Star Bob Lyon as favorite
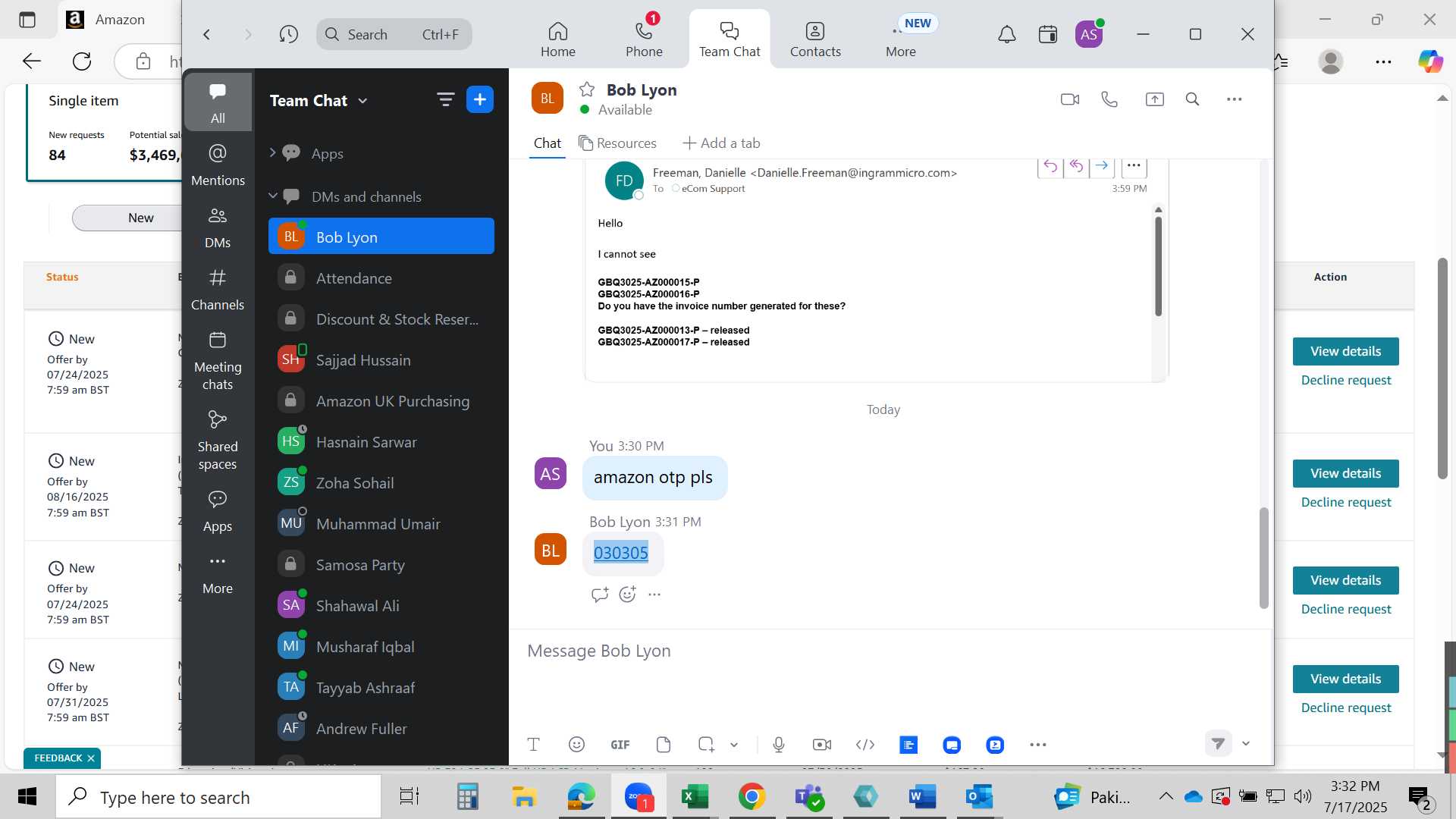 coord(587,89)
